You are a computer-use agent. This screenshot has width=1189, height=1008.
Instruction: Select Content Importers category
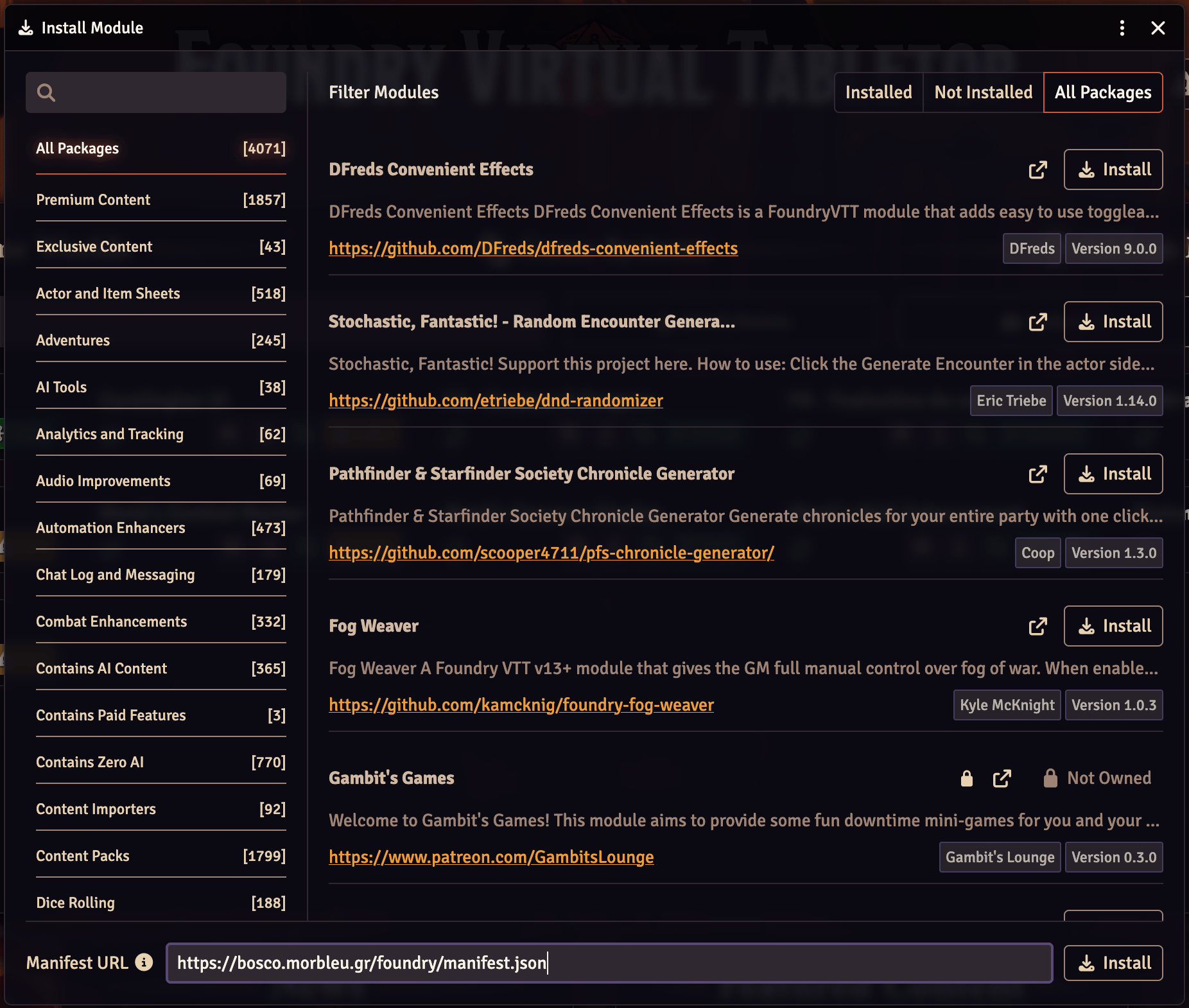coord(161,809)
